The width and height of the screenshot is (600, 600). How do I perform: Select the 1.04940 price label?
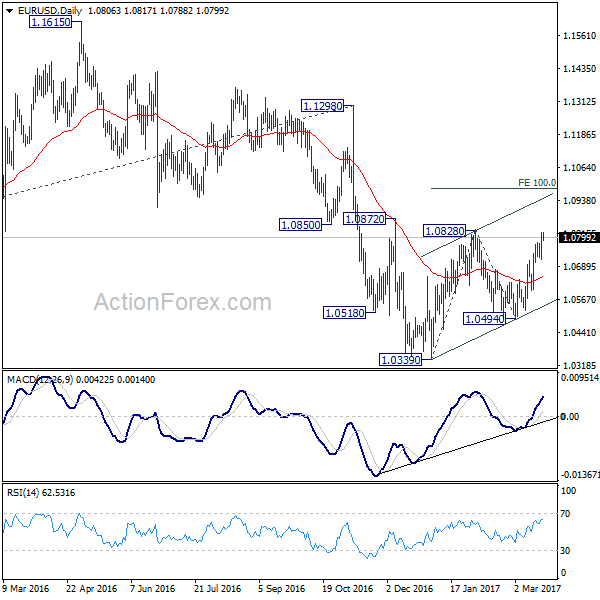tap(484, 318)
